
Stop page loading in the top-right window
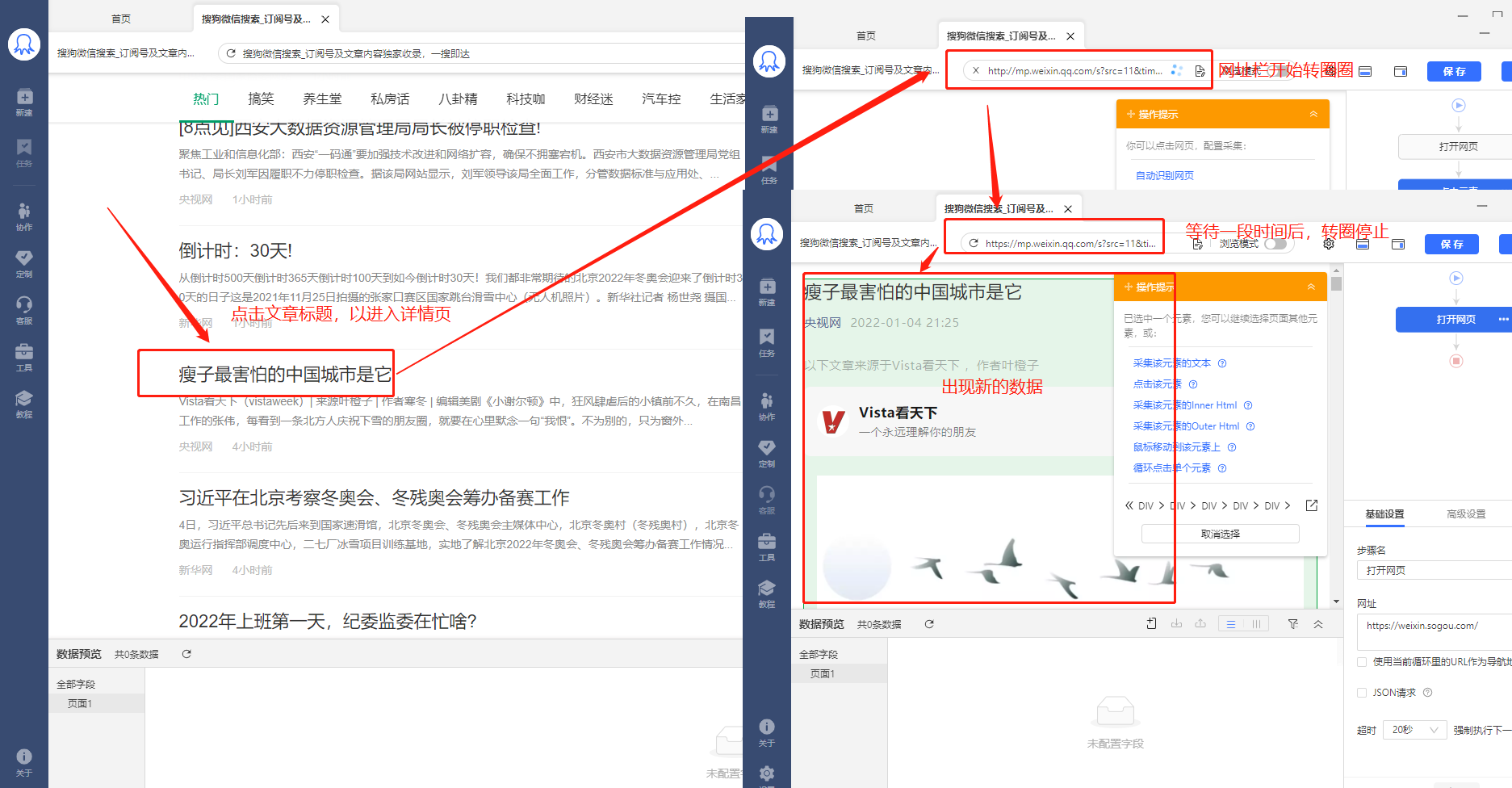pyautogui.click(x=976, y=71)
